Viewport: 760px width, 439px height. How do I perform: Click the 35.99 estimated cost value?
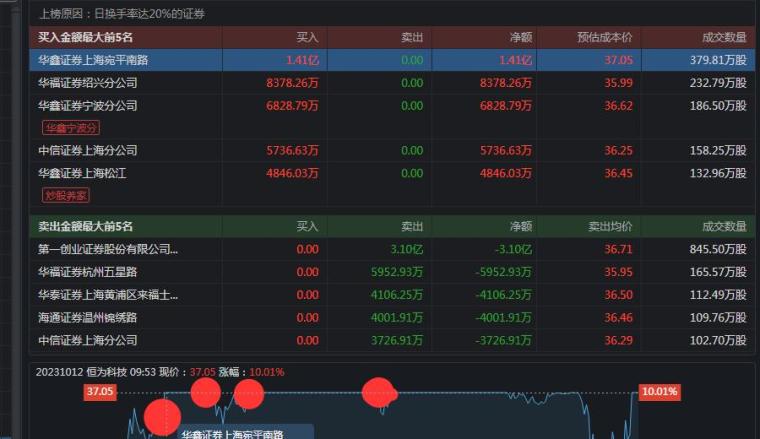[x=618, y=83]
